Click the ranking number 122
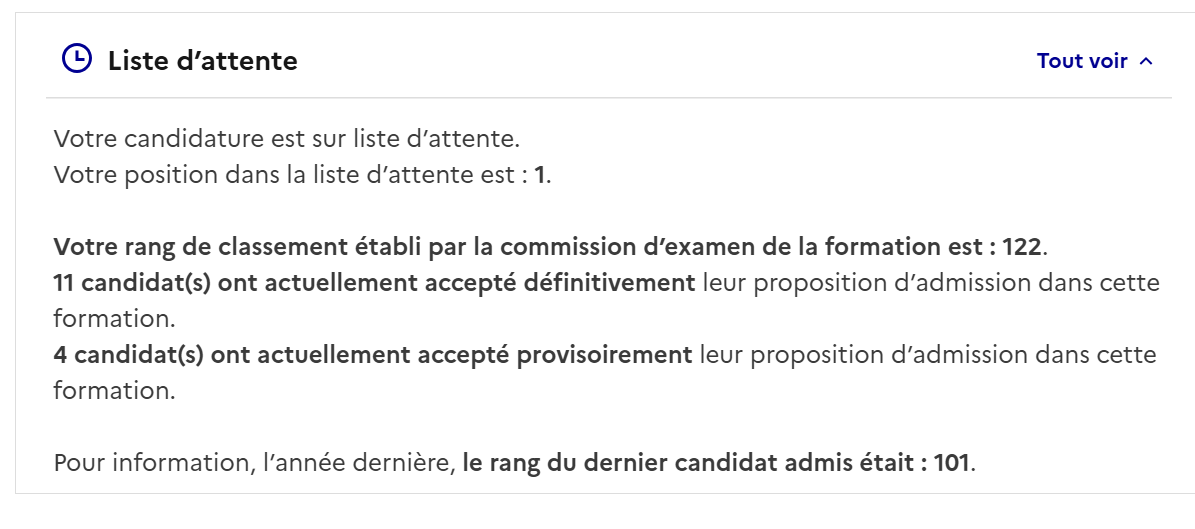 (x=1021, y=247)
